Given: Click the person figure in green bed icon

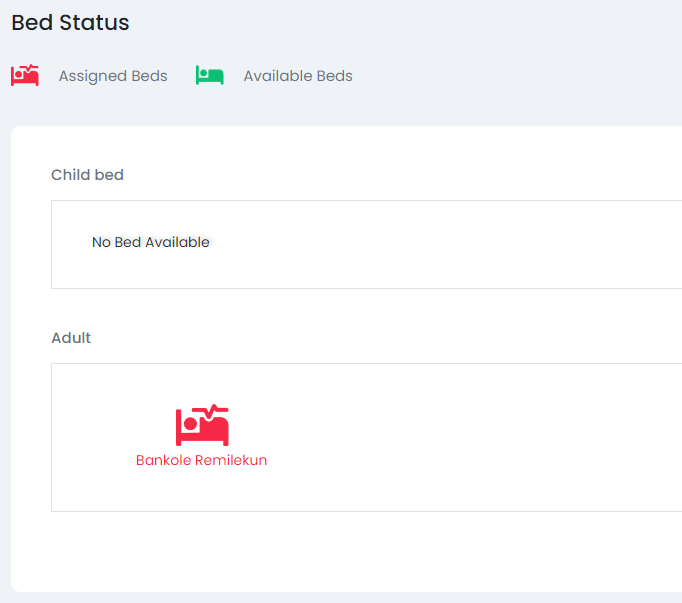Looking at the screenshot, I should [x=204, y=73].
